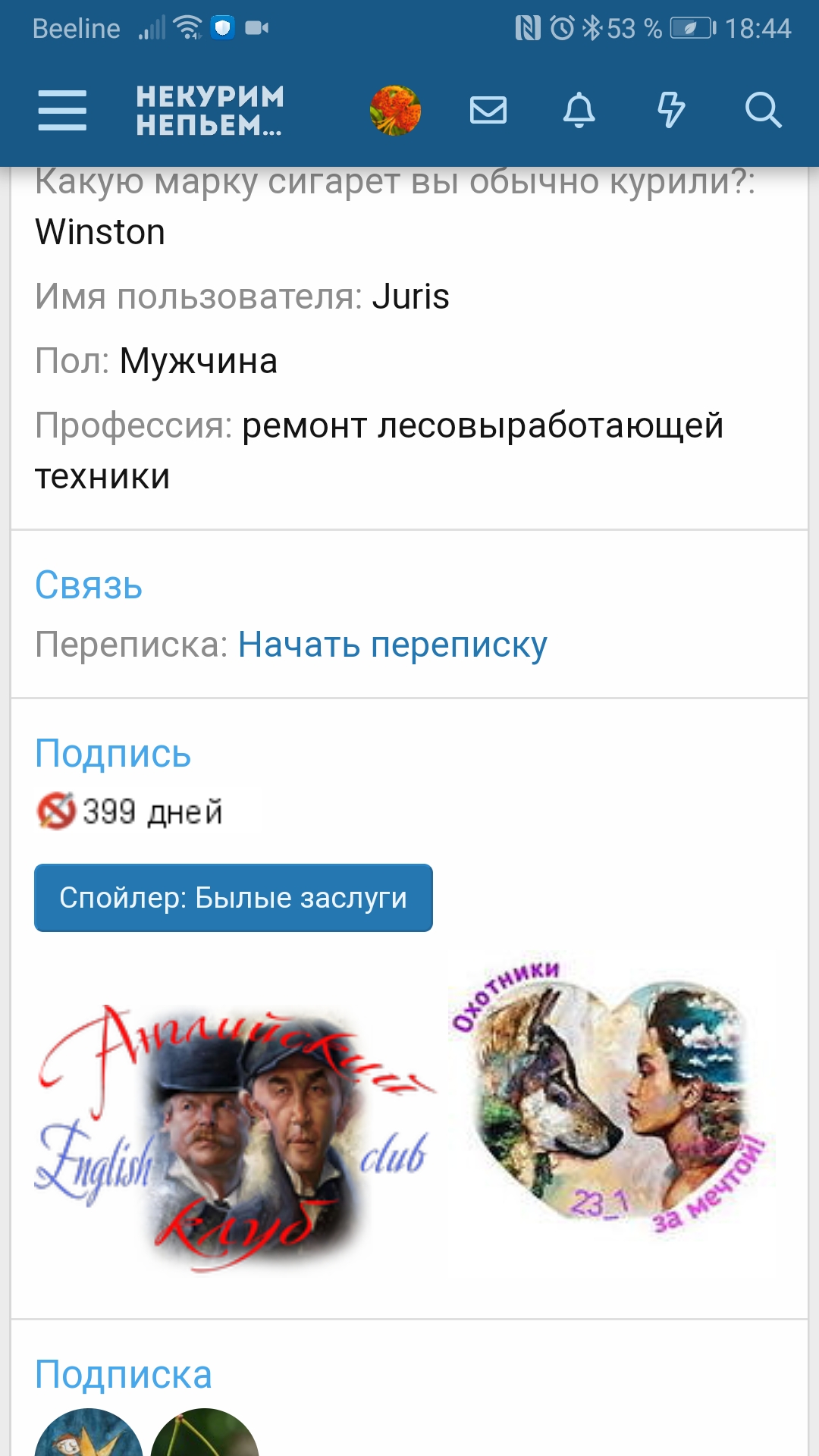Viewport: 819px width, 1456px height.
Task: Open the hamburger navigation menu
Action: tap(62, 111)
